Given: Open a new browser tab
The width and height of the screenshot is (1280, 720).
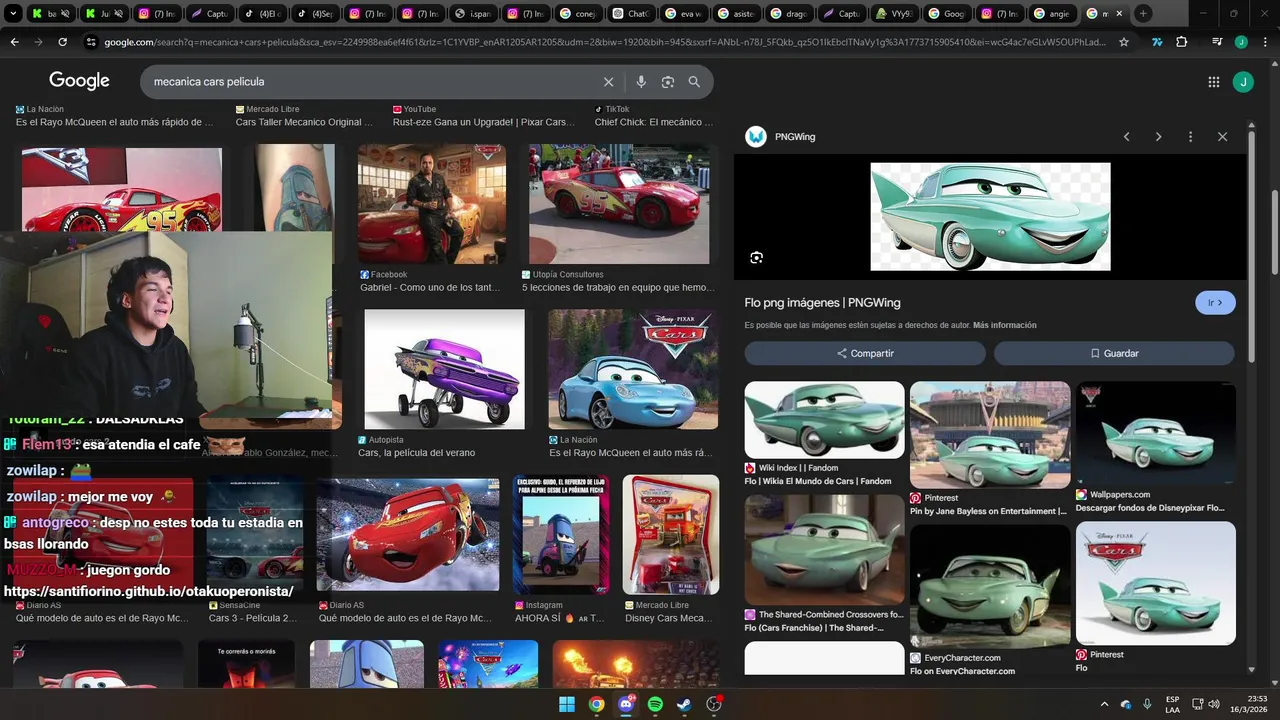Looking at the screenshot, I should pos(1143,14).
